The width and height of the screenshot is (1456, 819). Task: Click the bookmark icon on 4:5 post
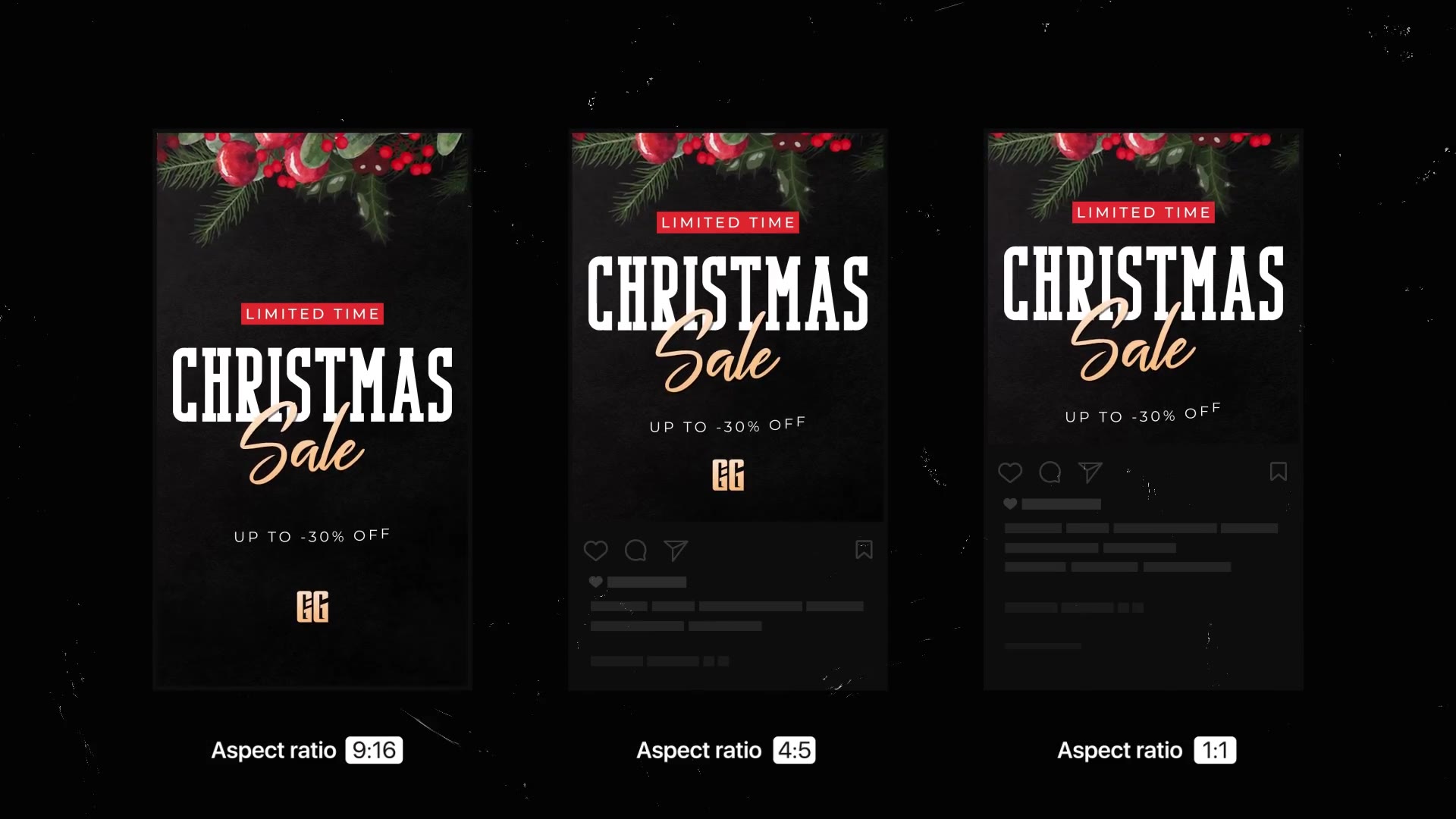863,550
